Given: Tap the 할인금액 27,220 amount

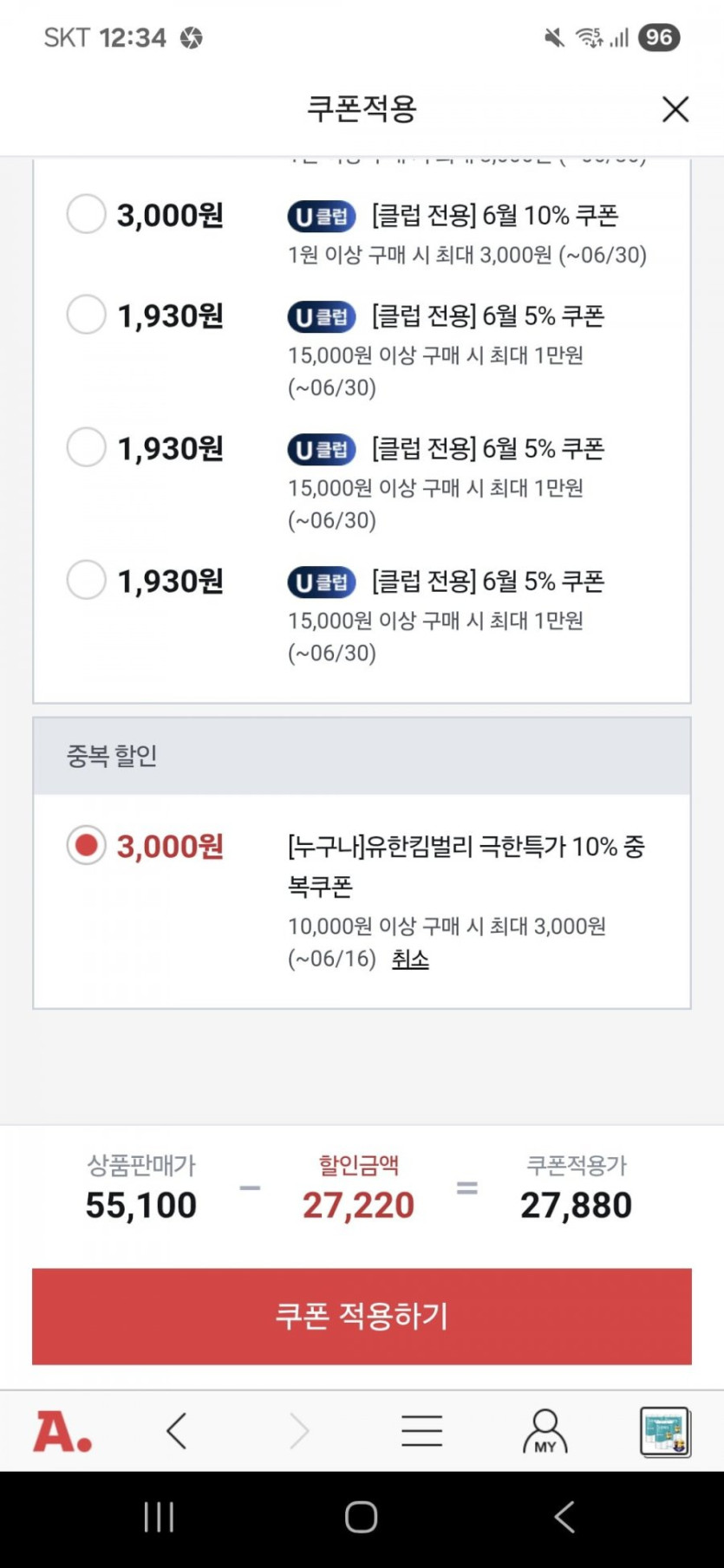Looking at the screenshot, I should [358, 1205].
